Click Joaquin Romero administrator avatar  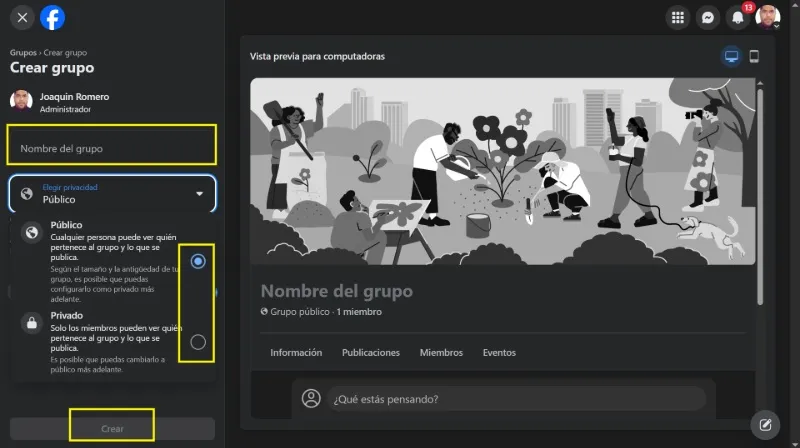21,101
